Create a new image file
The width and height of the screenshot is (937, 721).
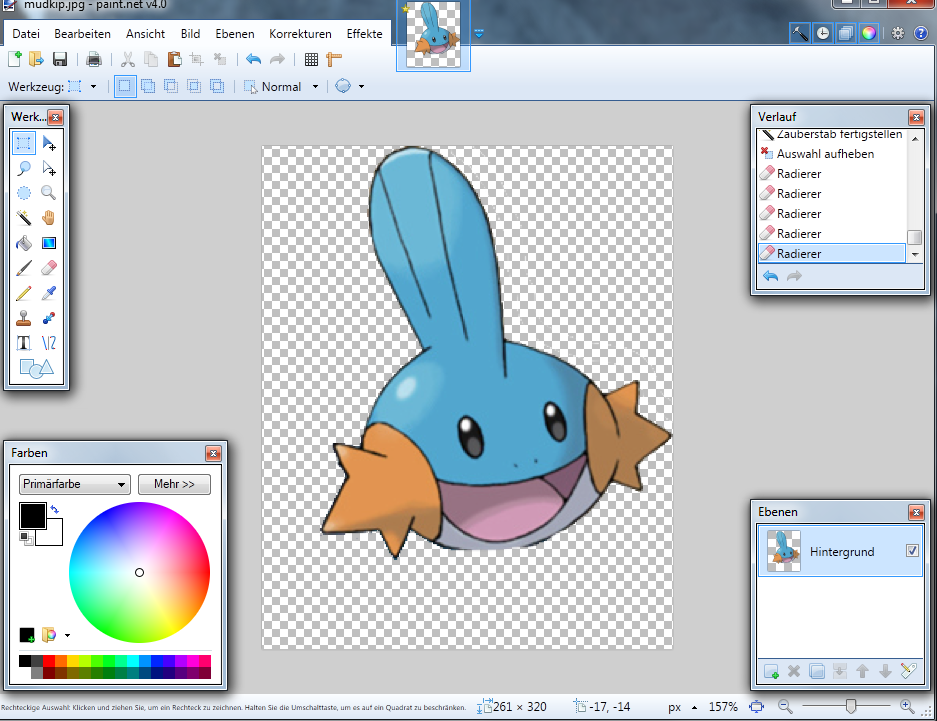tap(15, 59)
